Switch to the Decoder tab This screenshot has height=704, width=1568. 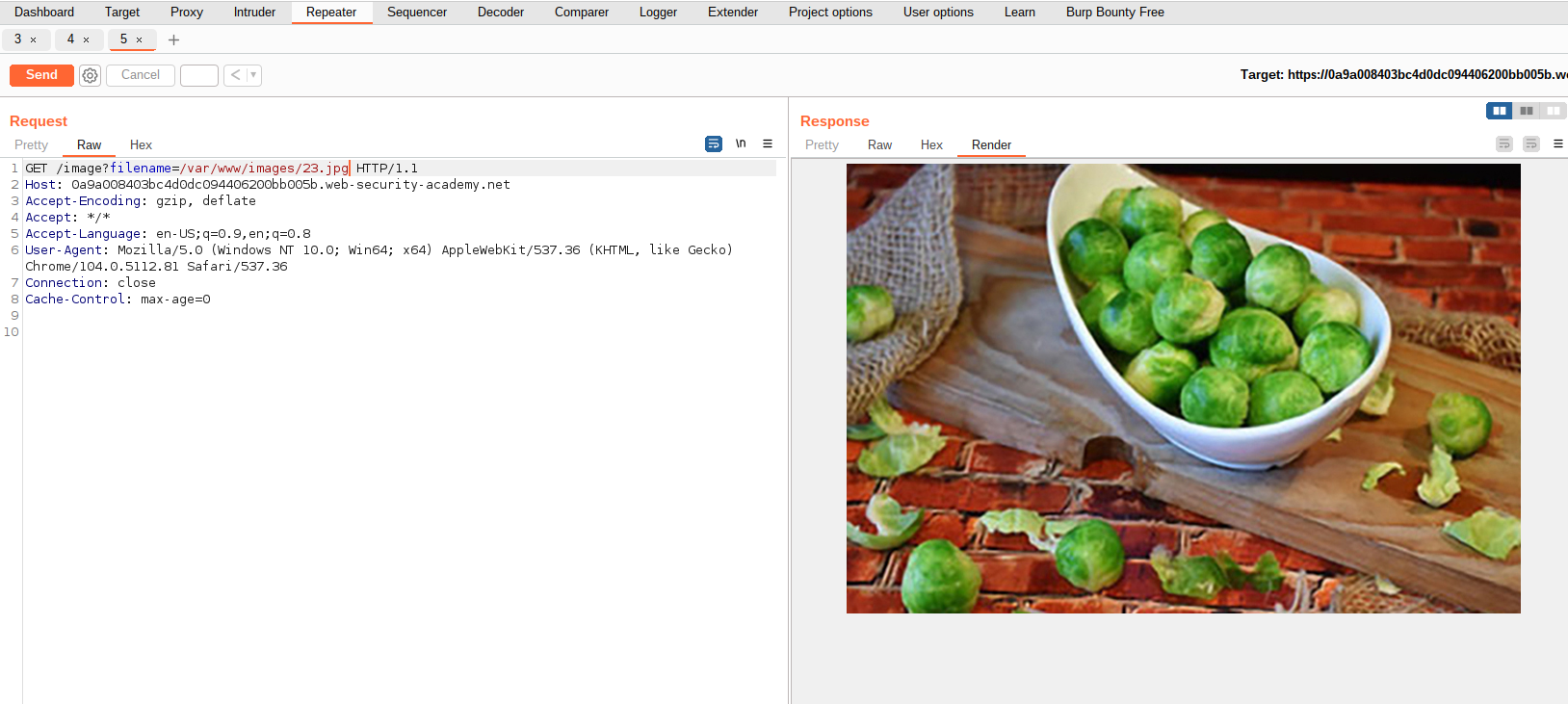[500, 13]
